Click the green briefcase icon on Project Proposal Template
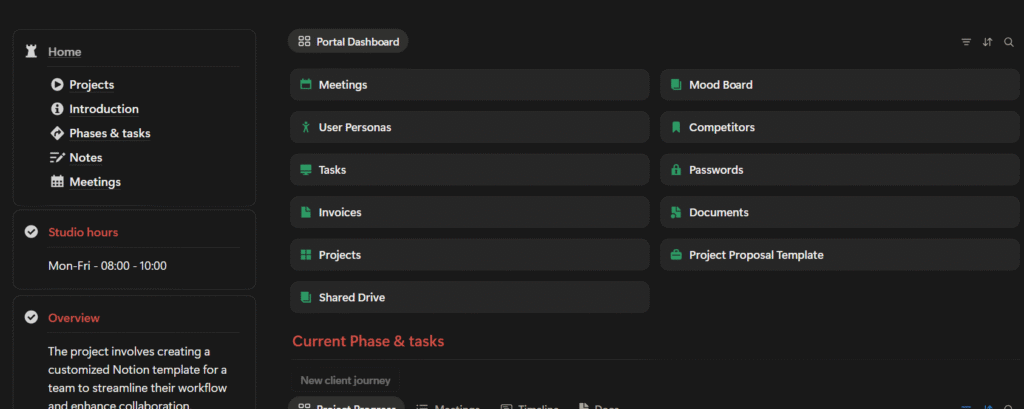The width and height of the screenshot is (1024, 409). point(676,255)
